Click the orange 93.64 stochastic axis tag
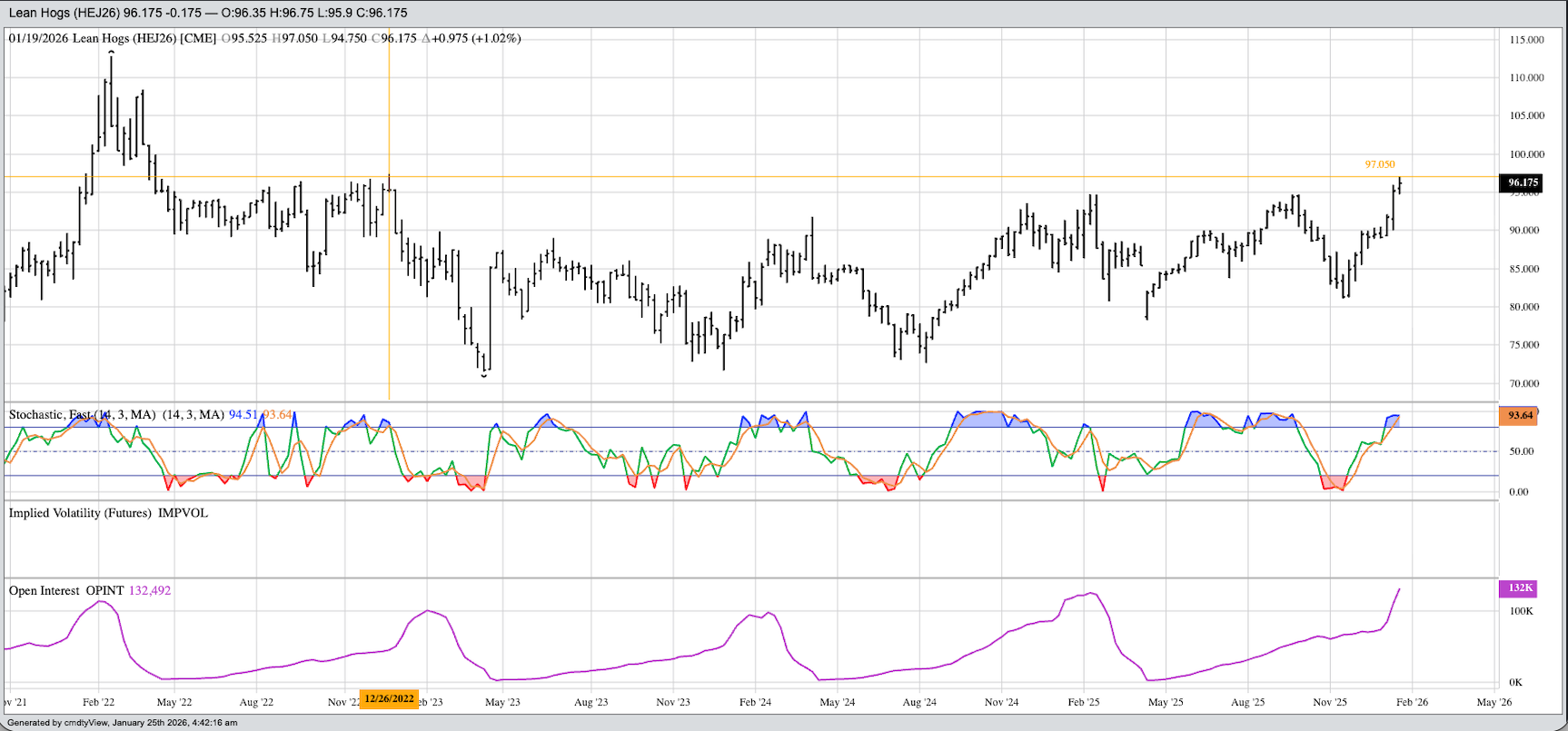Viewport: 1568px width, 731px height. [1520, 415]
